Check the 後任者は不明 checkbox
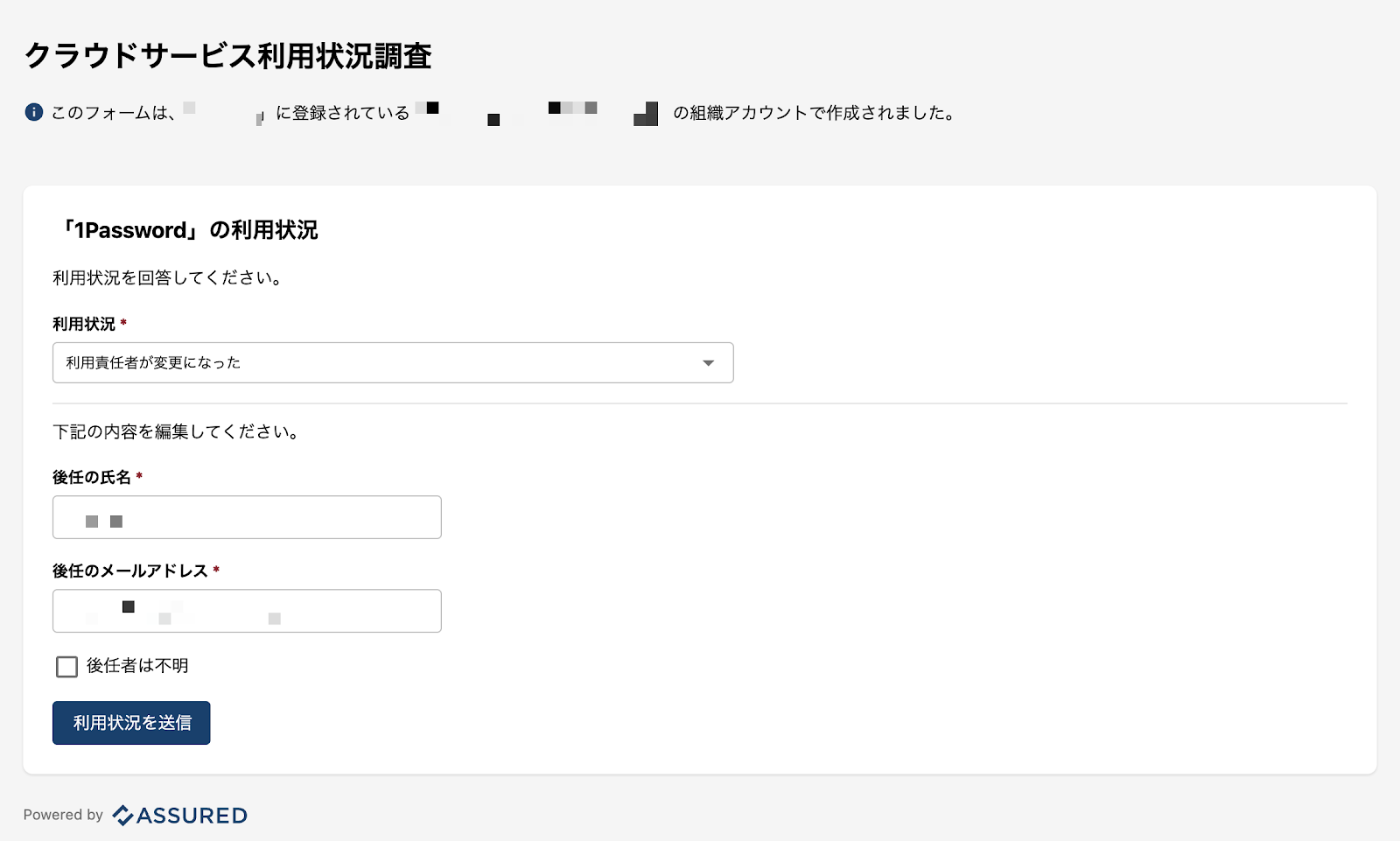The image size is (1400, 841). (x=66, y=667)
